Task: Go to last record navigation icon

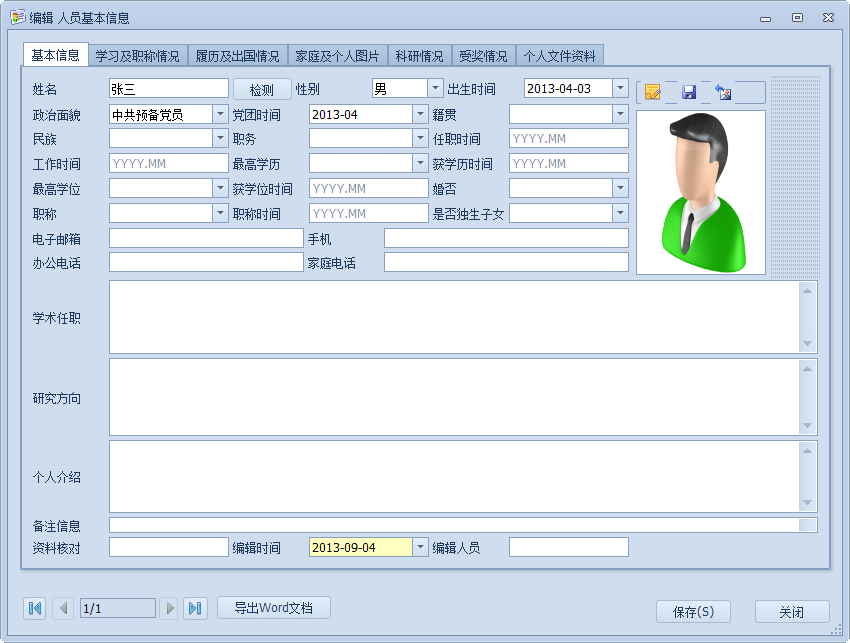Action: 195,608
